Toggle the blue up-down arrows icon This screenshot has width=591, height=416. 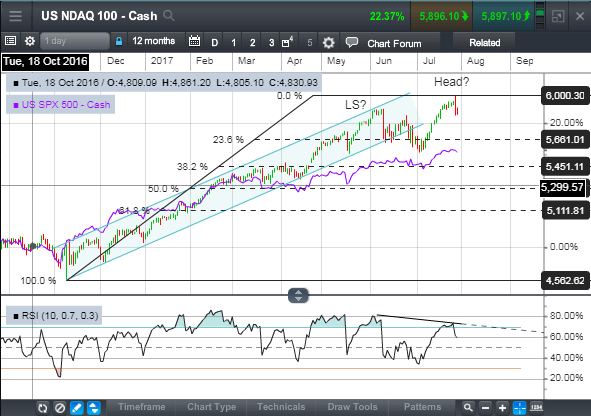[x=93, y=408]
